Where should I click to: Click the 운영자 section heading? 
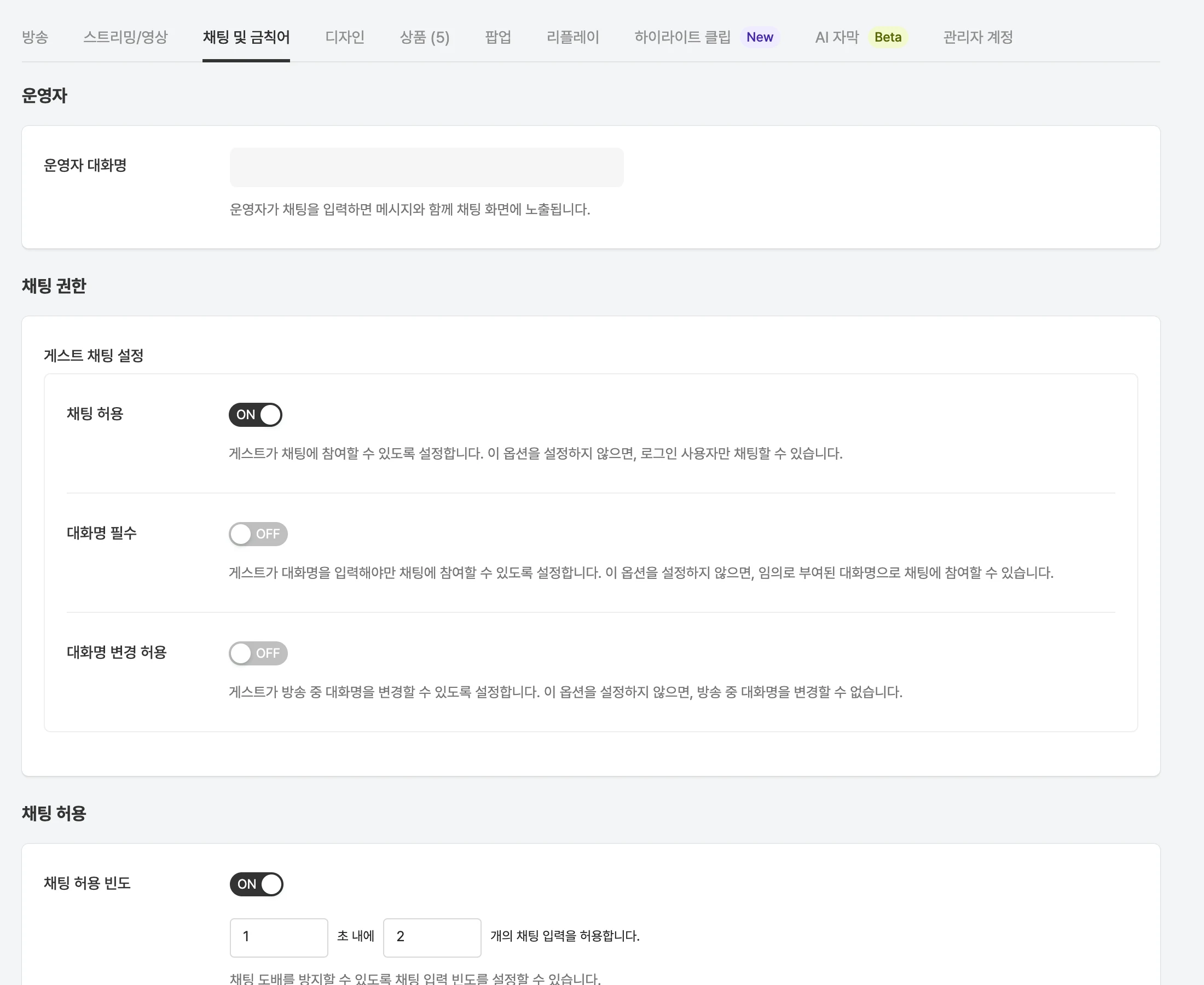[x=44, y=95]
